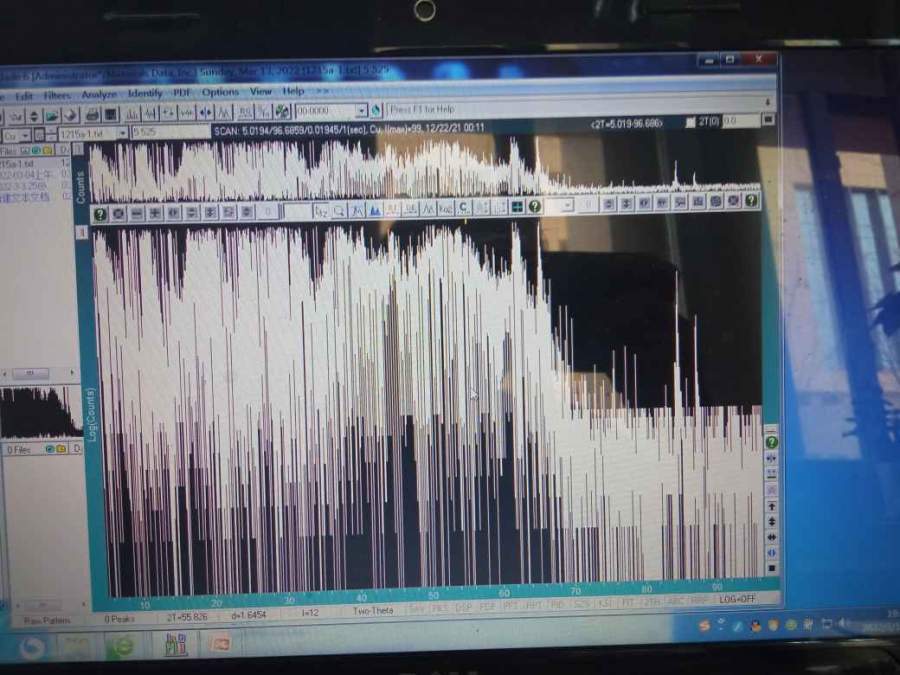Image resolution: width=900 pixels, height=675 pixels.
Task: Click the pattern thumbnail preview in left panel
Action: 40,412
